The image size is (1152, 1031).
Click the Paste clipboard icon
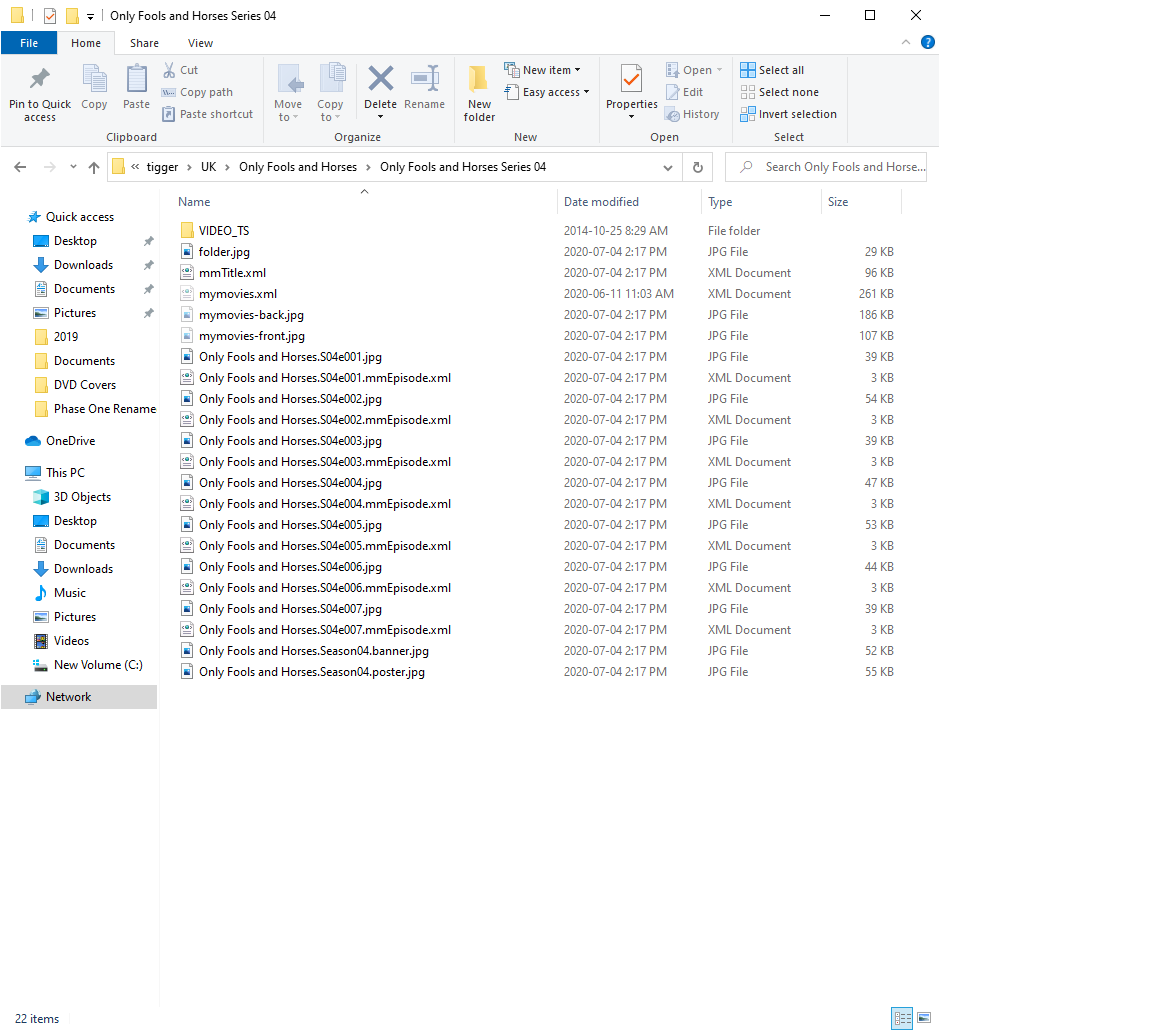[x=137, y=79]
